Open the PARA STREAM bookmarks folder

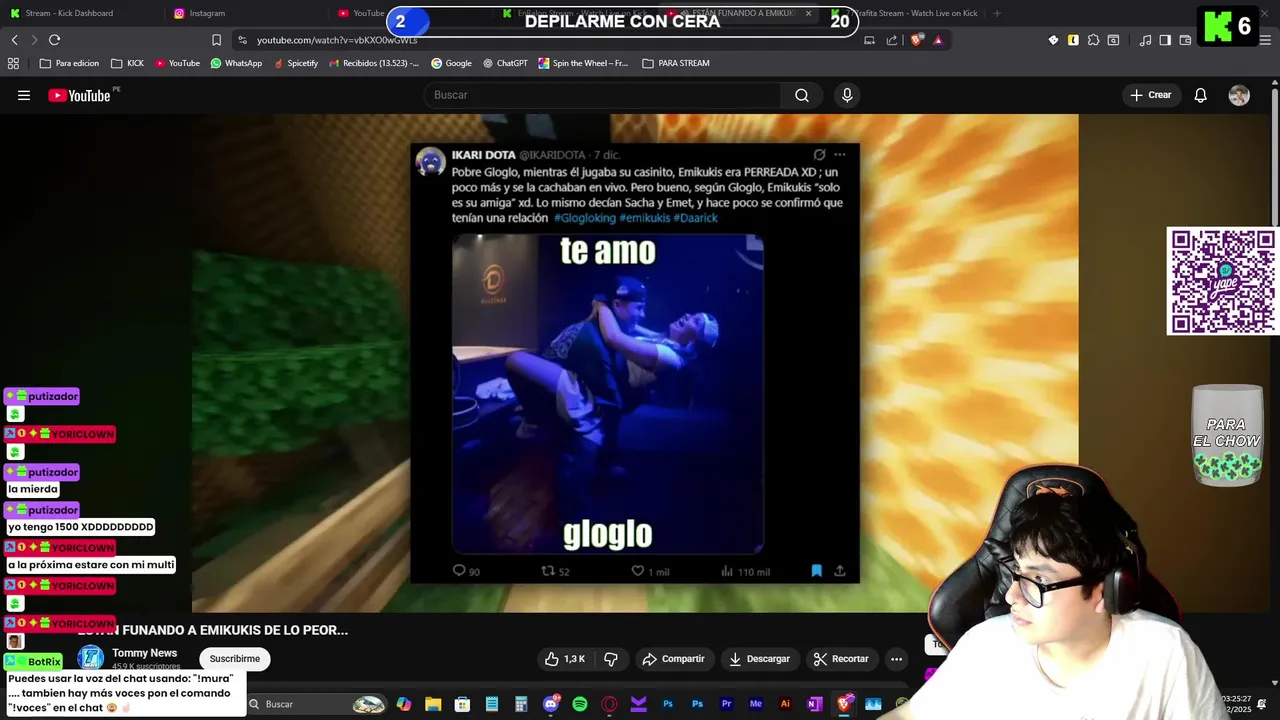click(x=676, y=63)
